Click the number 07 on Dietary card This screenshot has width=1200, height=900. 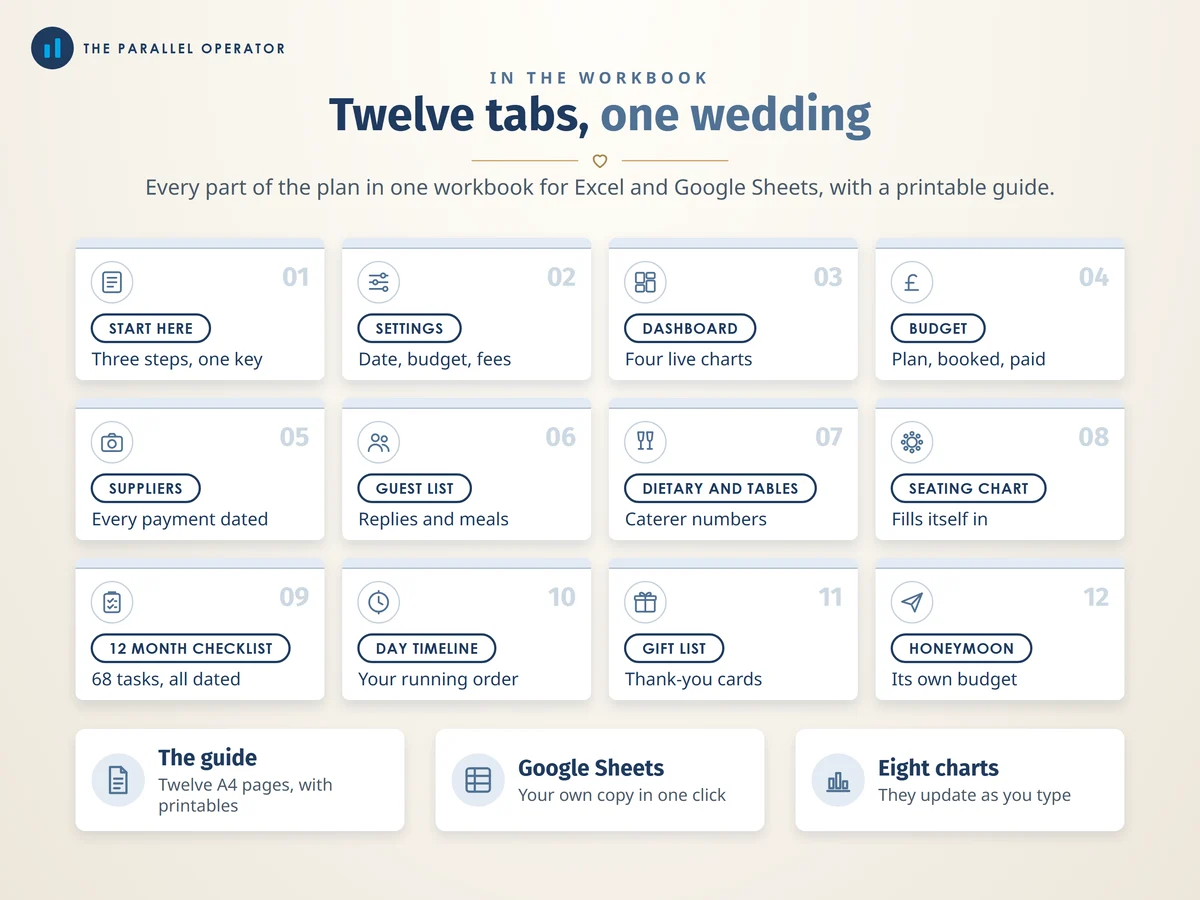(829, 437)
